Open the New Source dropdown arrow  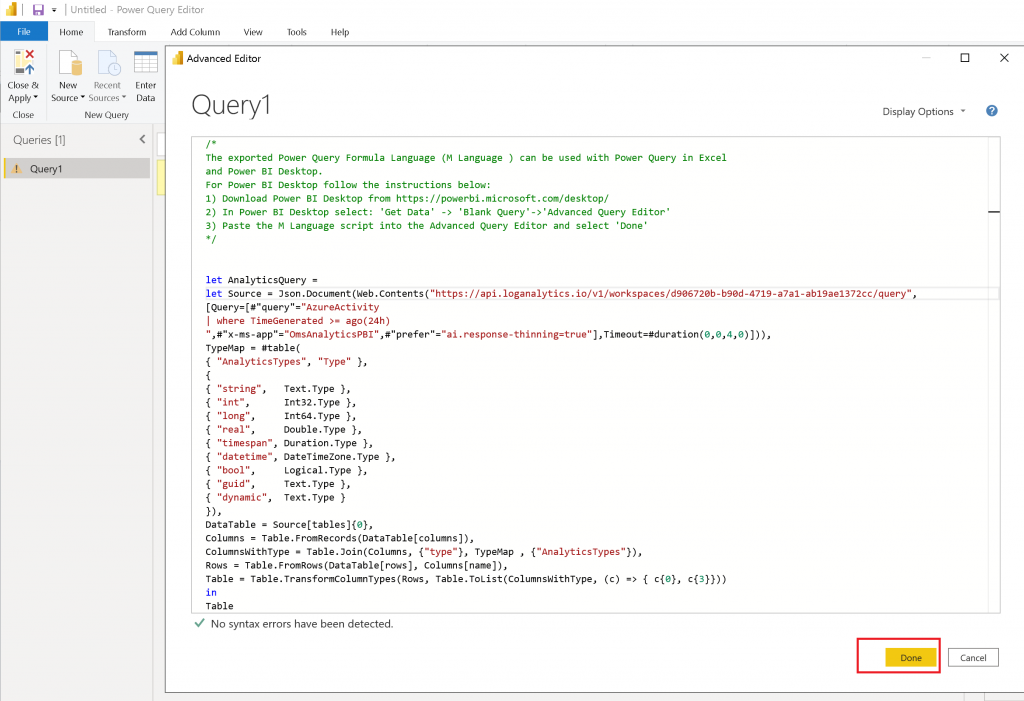tap(83, 98)
